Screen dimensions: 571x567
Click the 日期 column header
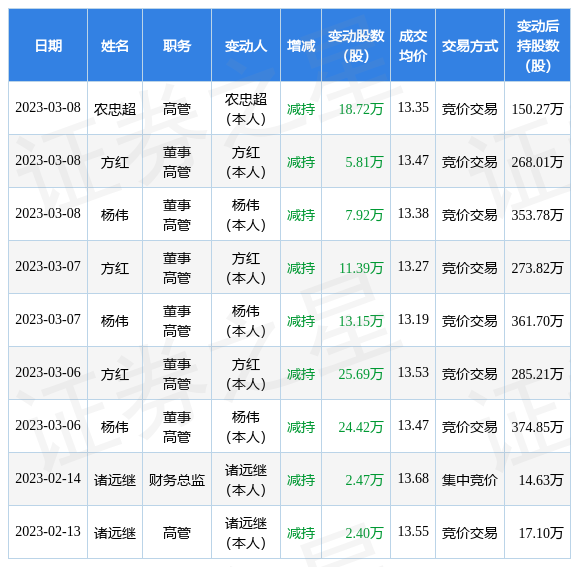(x=48, y=46)
